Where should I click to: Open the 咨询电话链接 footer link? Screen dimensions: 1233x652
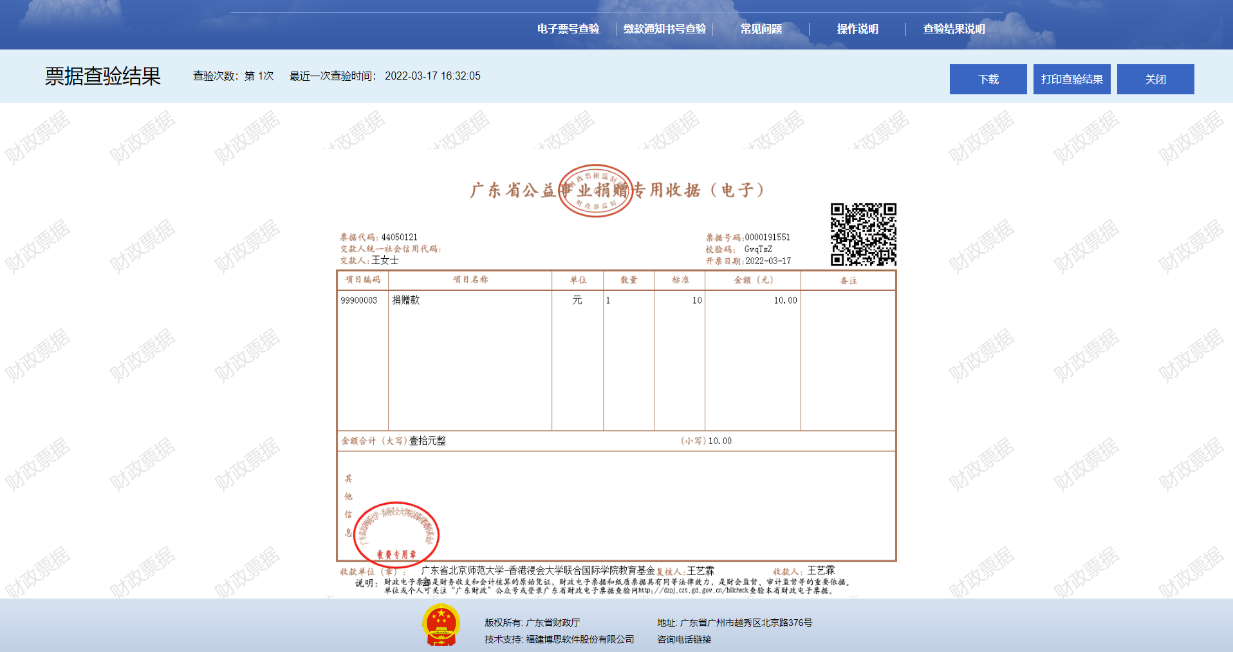click(684, 639)
